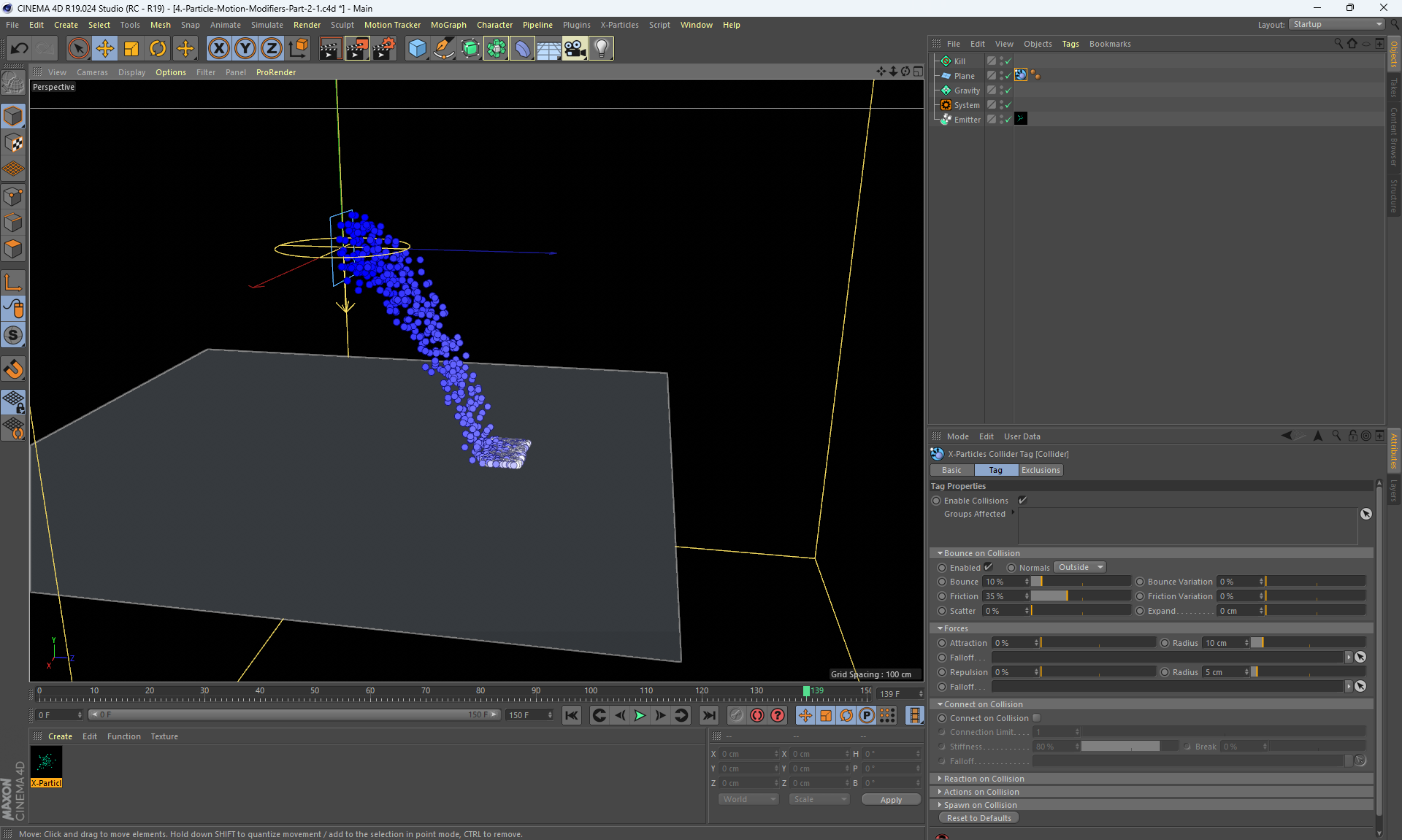Click the Friction slider bar
The width and height of the screenshot is (1402, 840).
coord(1081,596)
